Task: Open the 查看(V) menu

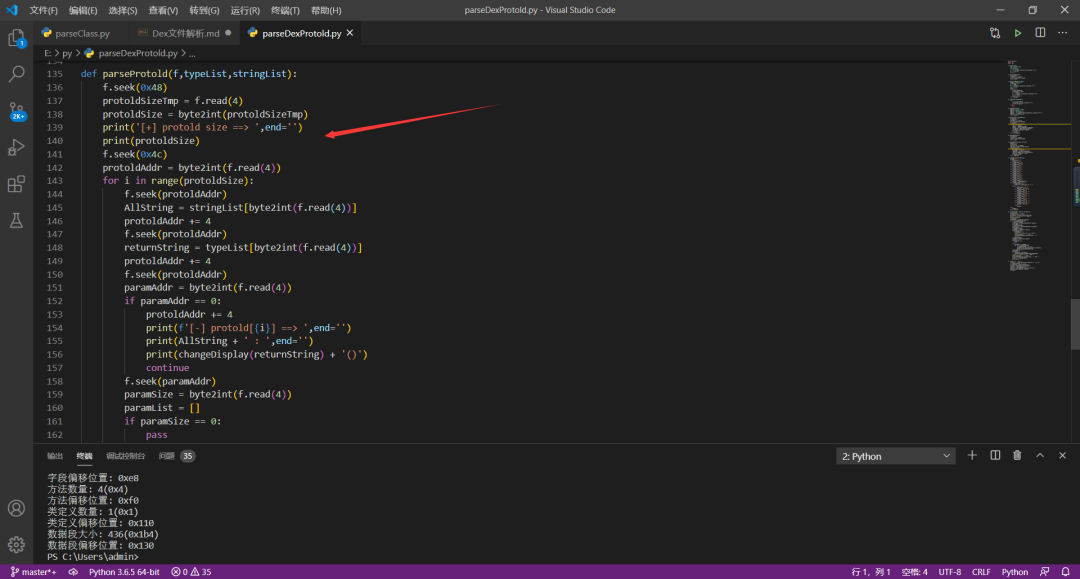Action: [163, 10]
